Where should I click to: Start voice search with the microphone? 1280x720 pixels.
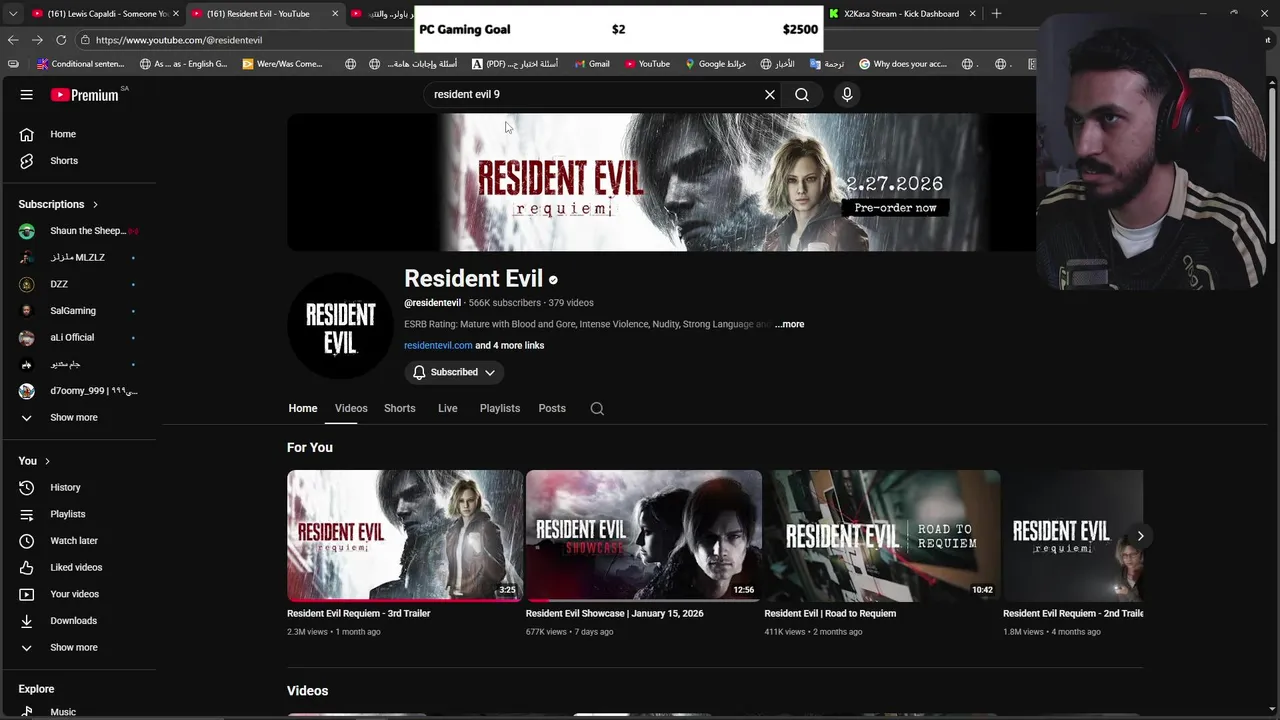pos(847,95)
